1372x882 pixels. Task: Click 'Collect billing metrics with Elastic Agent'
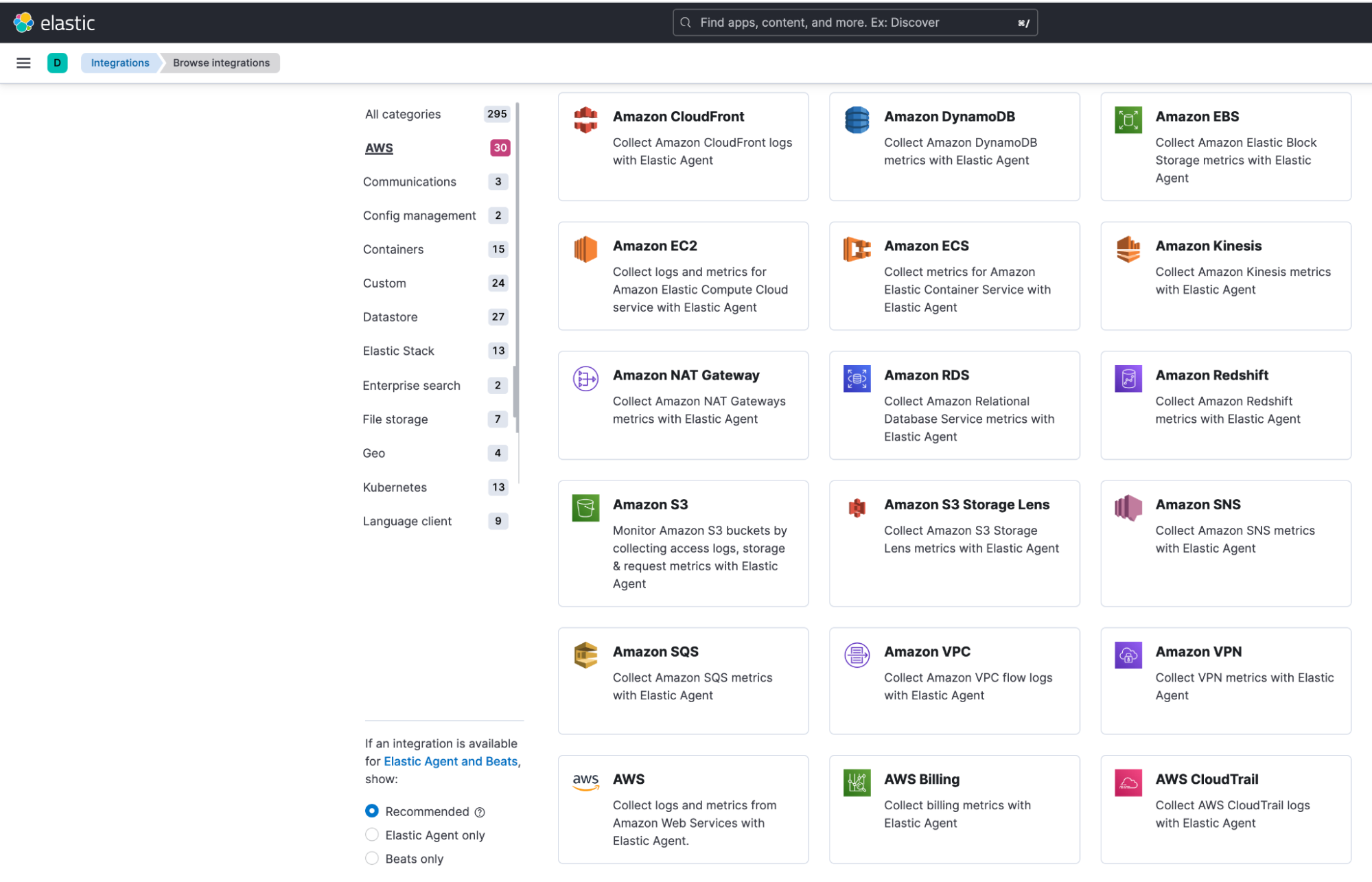tap(957, 814)
